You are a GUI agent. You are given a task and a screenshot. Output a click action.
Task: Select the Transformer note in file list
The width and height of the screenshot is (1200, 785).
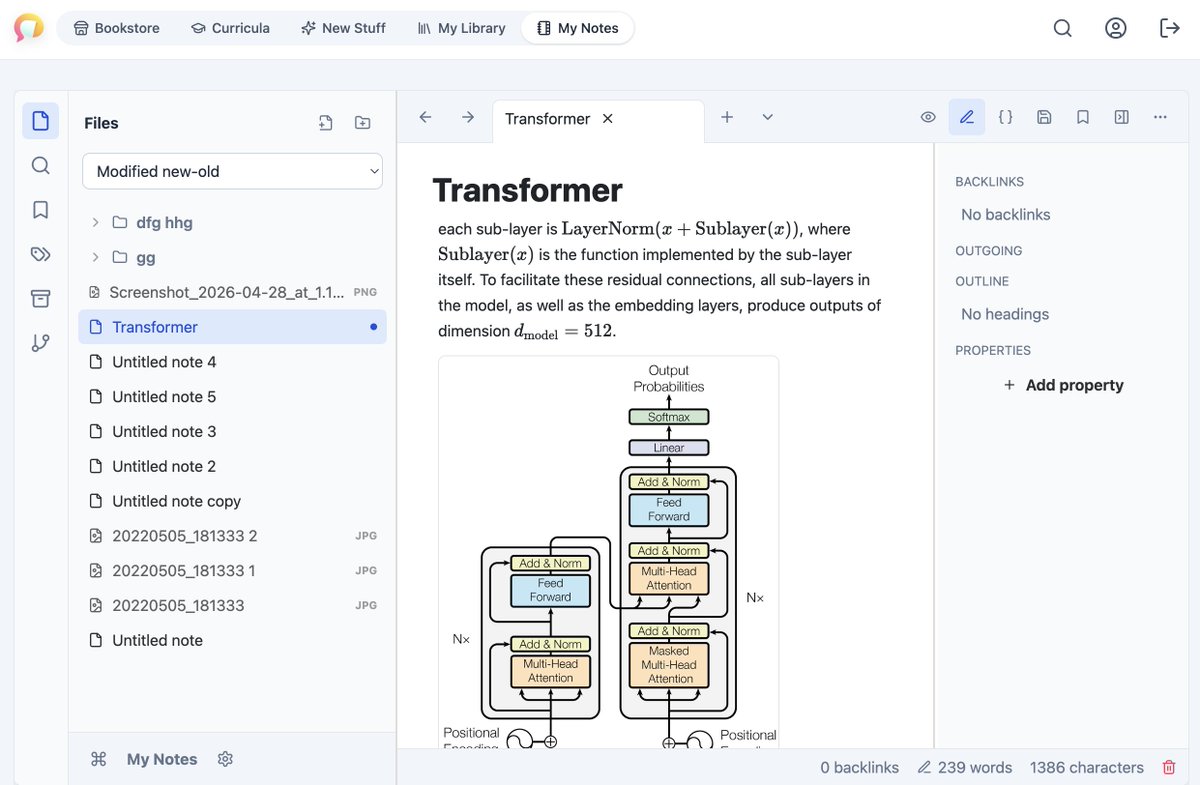point(232,327)
